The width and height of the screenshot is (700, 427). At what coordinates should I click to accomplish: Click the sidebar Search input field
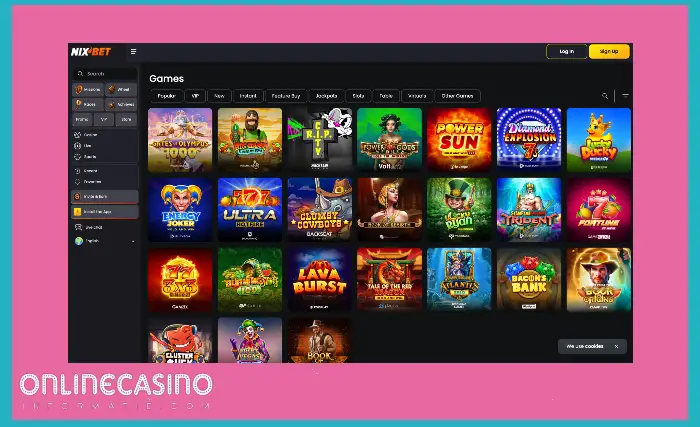click(105, 74)
